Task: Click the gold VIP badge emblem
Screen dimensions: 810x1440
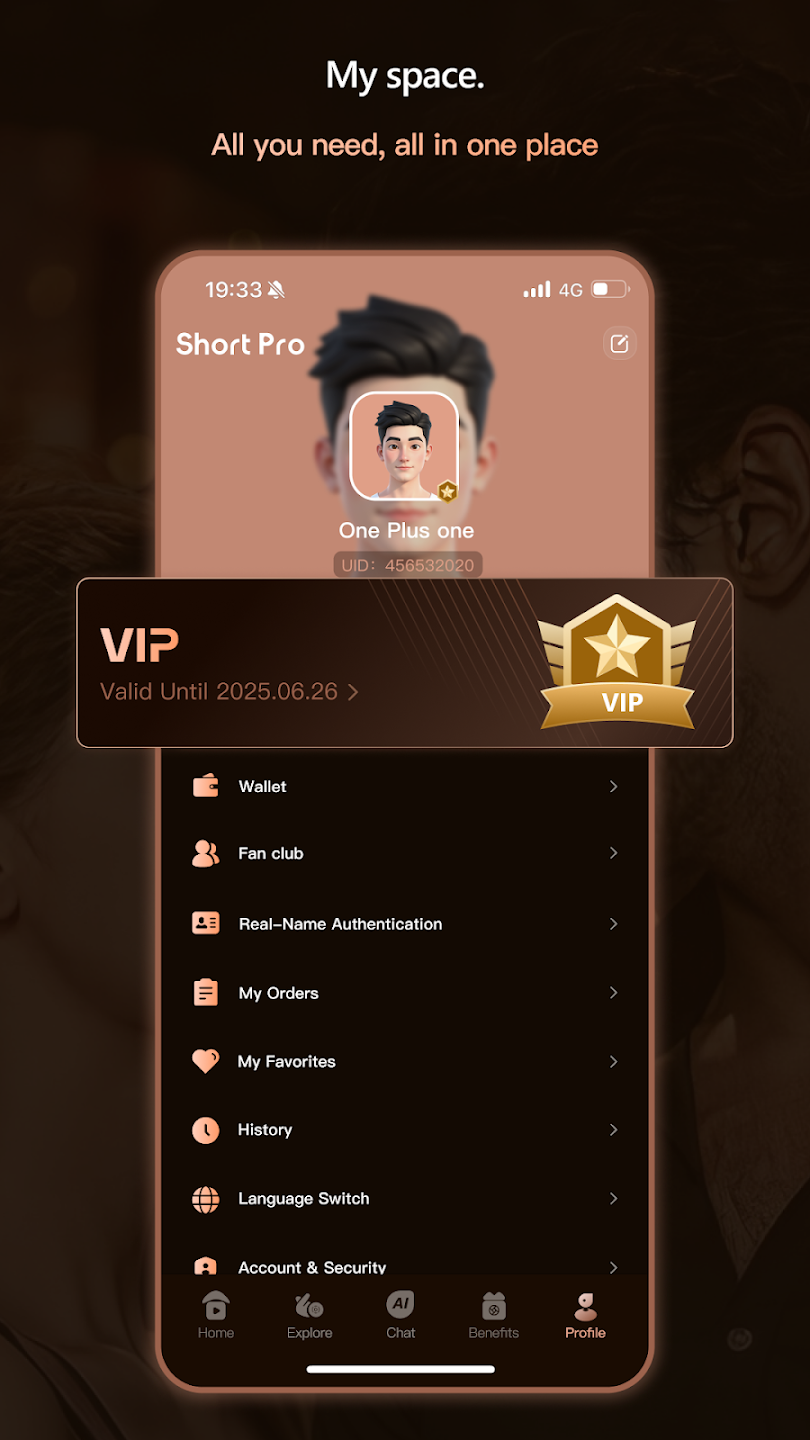Action: 617,662
